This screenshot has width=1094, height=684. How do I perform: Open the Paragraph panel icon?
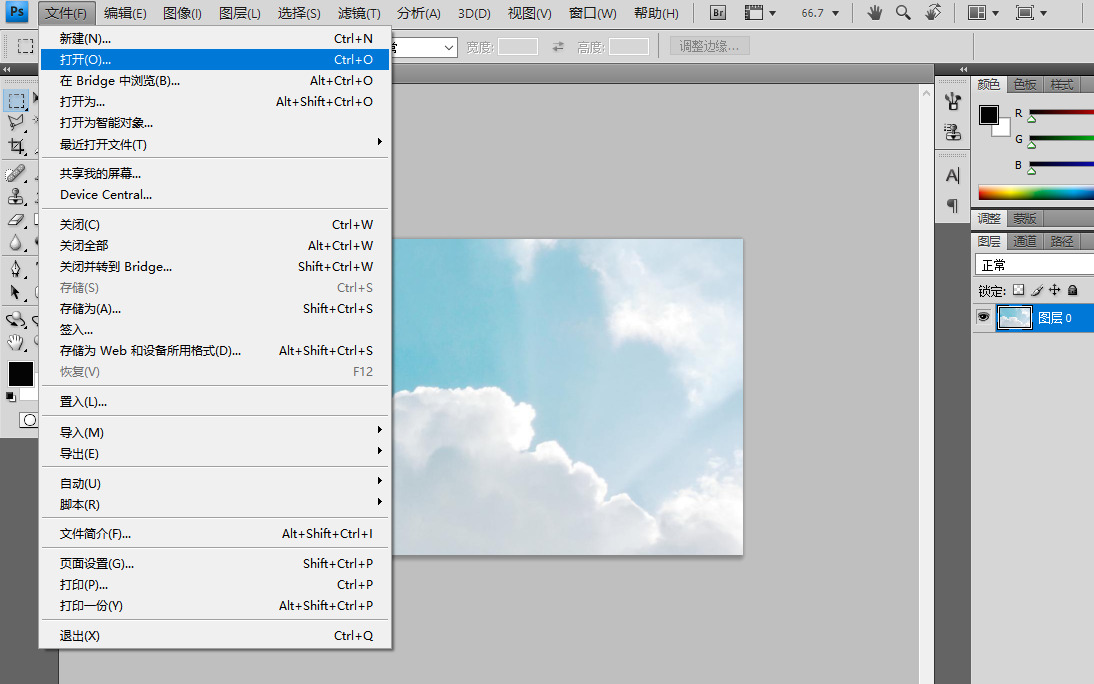tap(952, 206)
